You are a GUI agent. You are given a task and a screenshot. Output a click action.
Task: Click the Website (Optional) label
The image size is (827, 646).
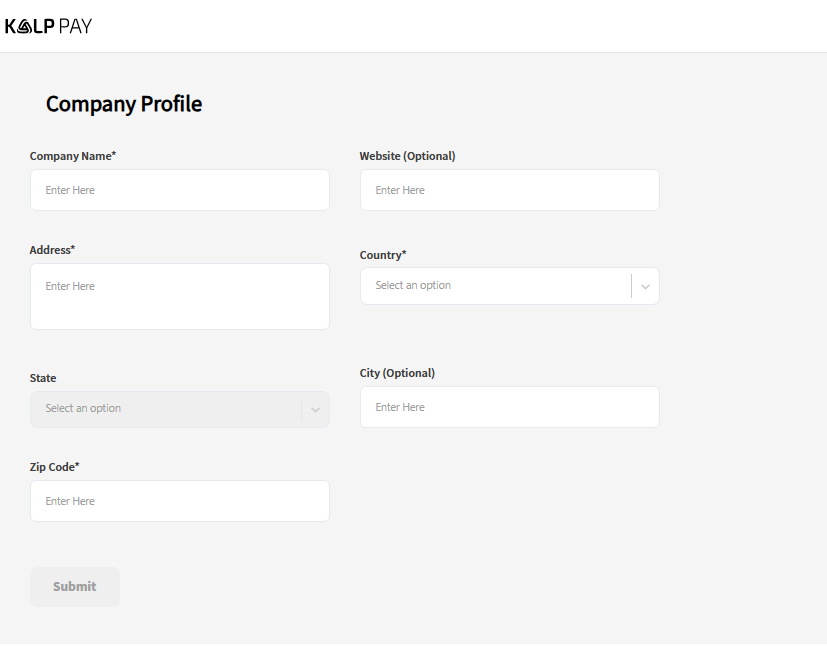pos(407,156)
